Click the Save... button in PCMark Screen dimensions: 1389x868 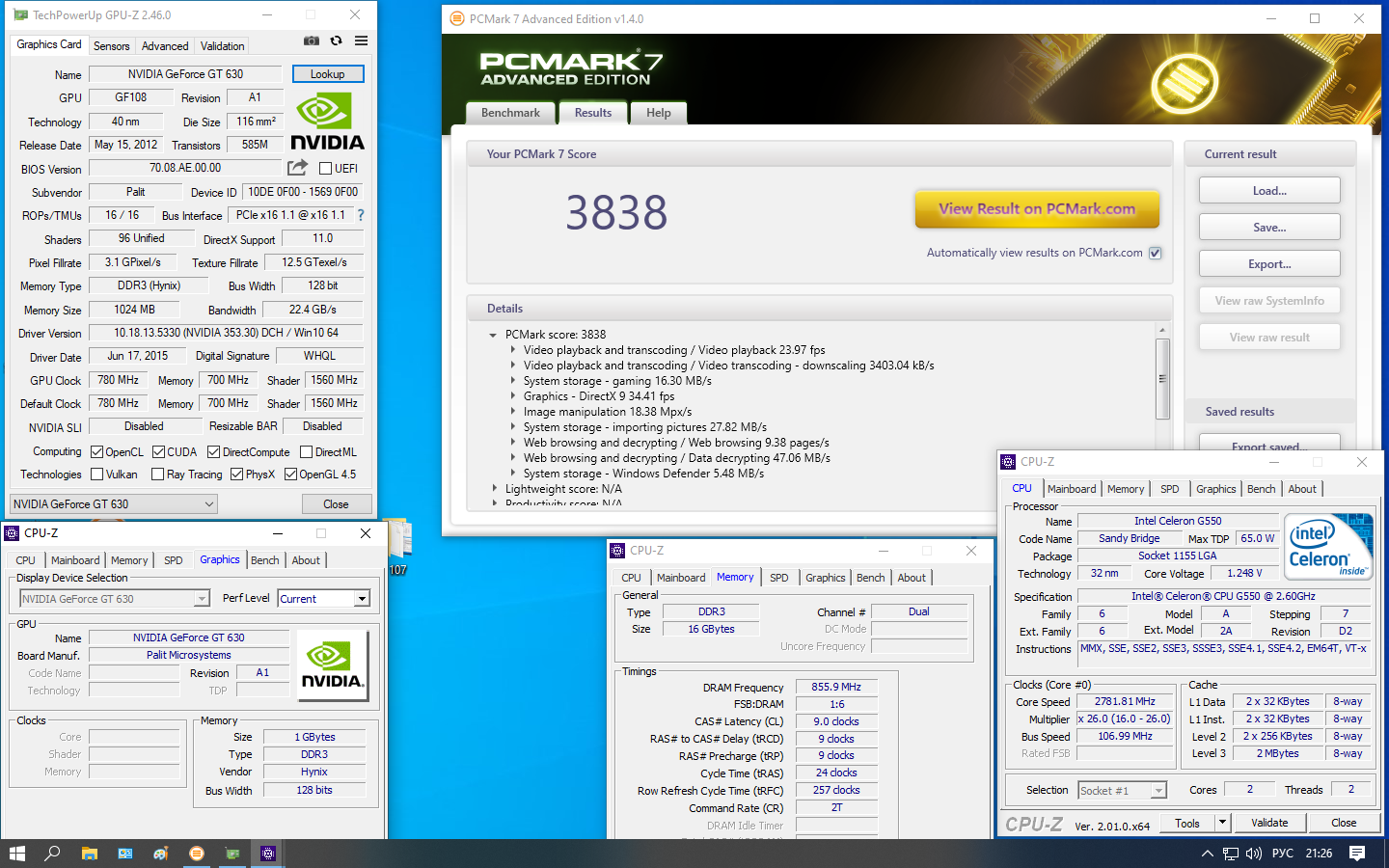[1269, 228]
